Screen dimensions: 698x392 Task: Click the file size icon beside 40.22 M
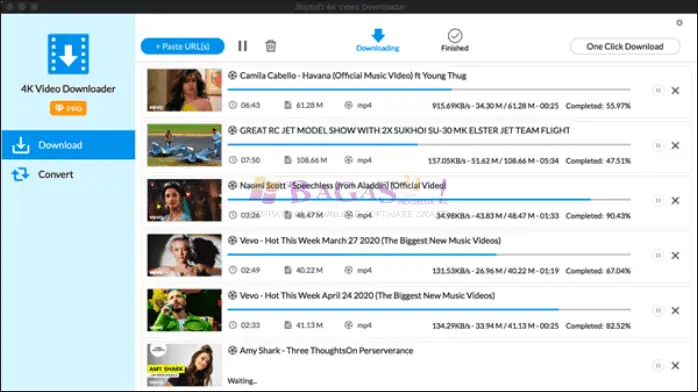coord(288,270)
